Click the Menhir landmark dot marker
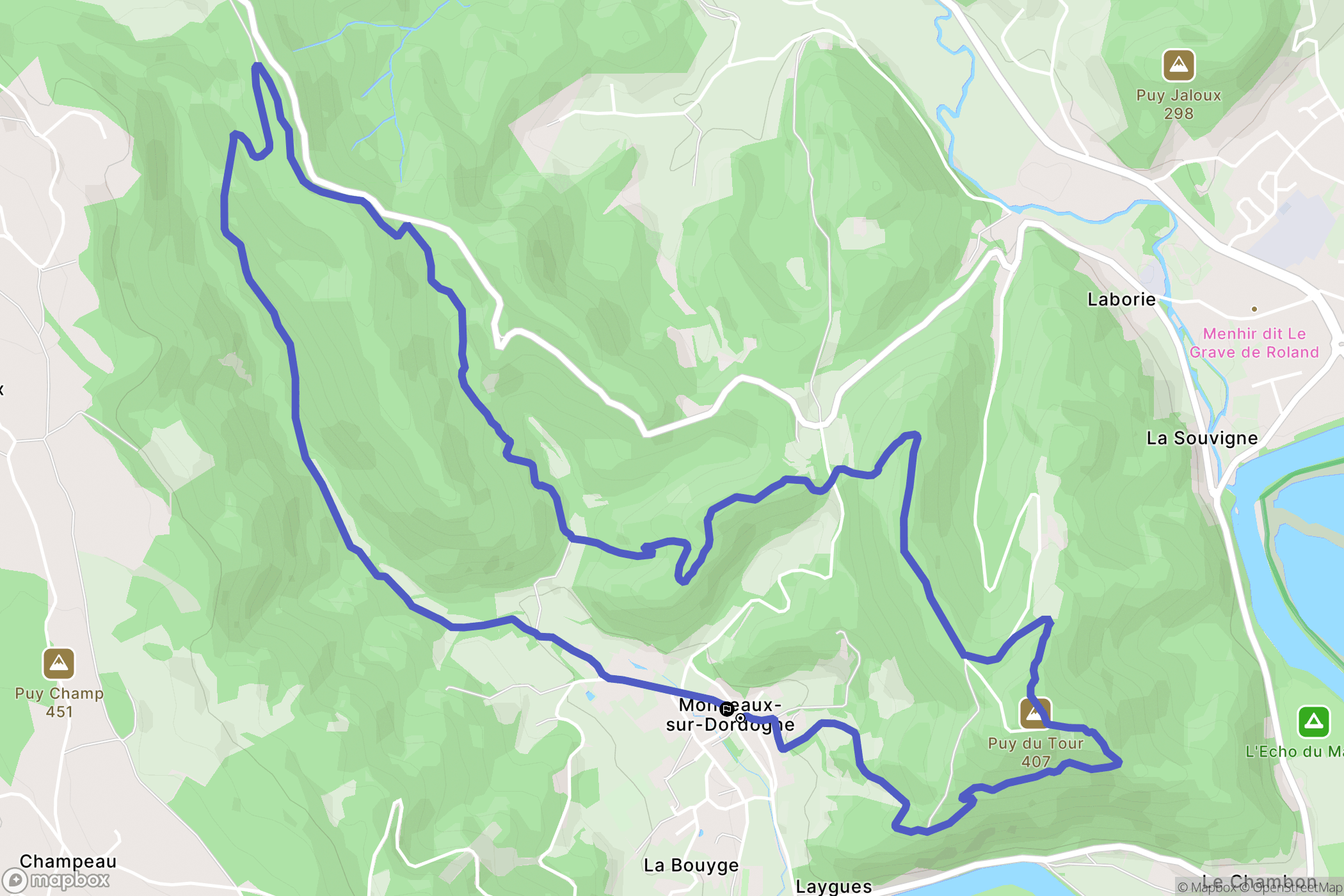1344x896 pixels. coord(1254,309)
